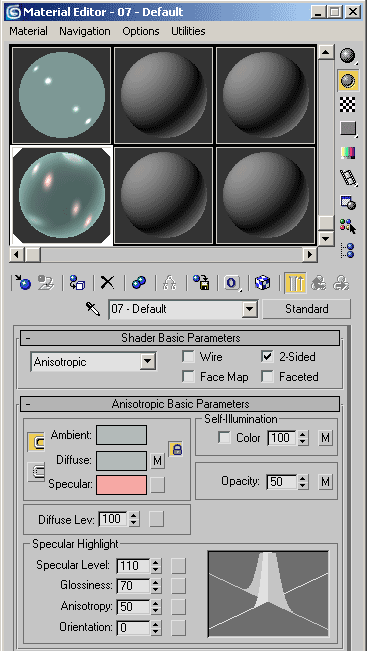The height and width of the screenshot is (651, 367).
Task: Click the Make Unique icon
Action: (170, 283)
